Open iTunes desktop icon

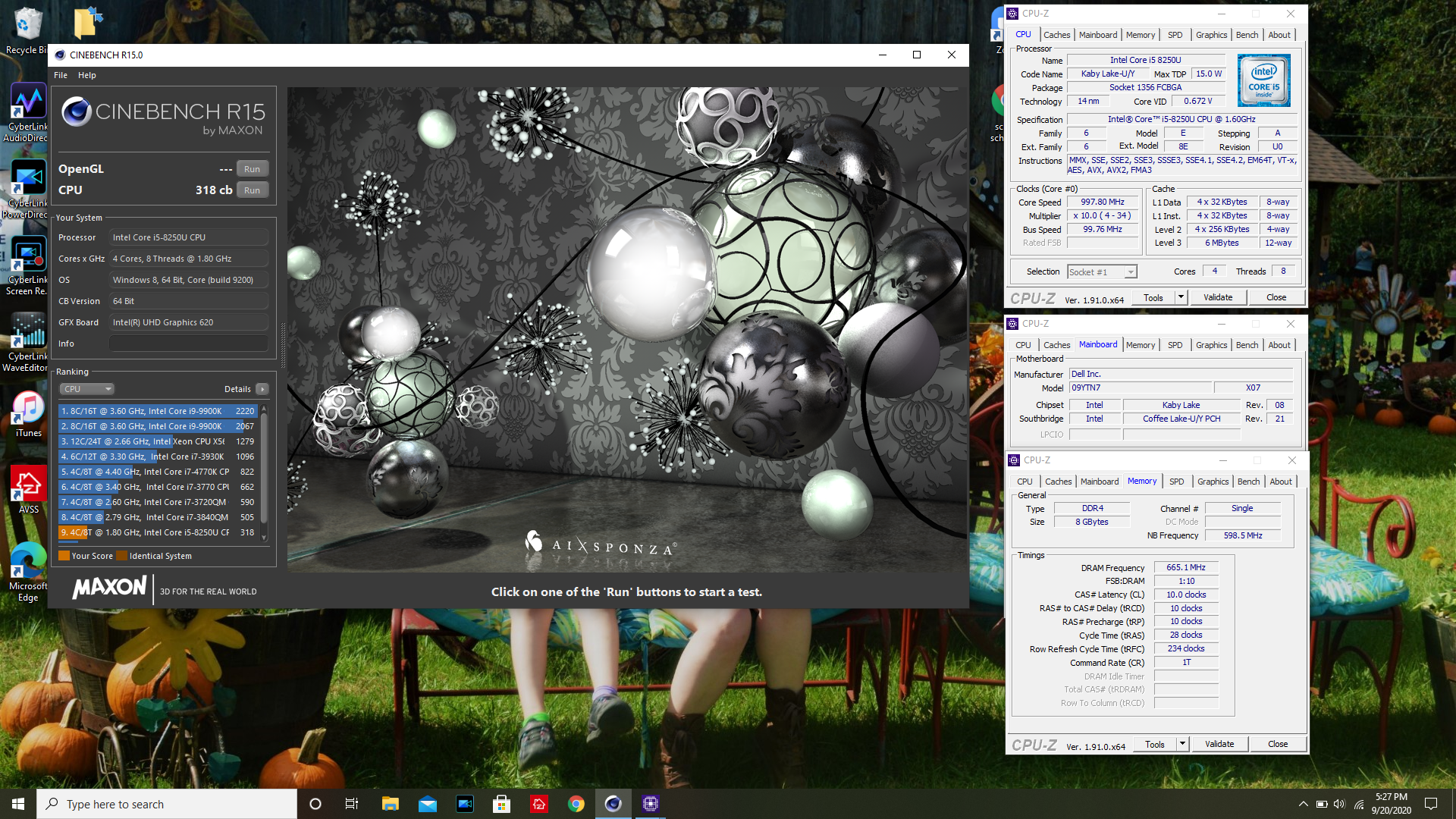(28, 414)
